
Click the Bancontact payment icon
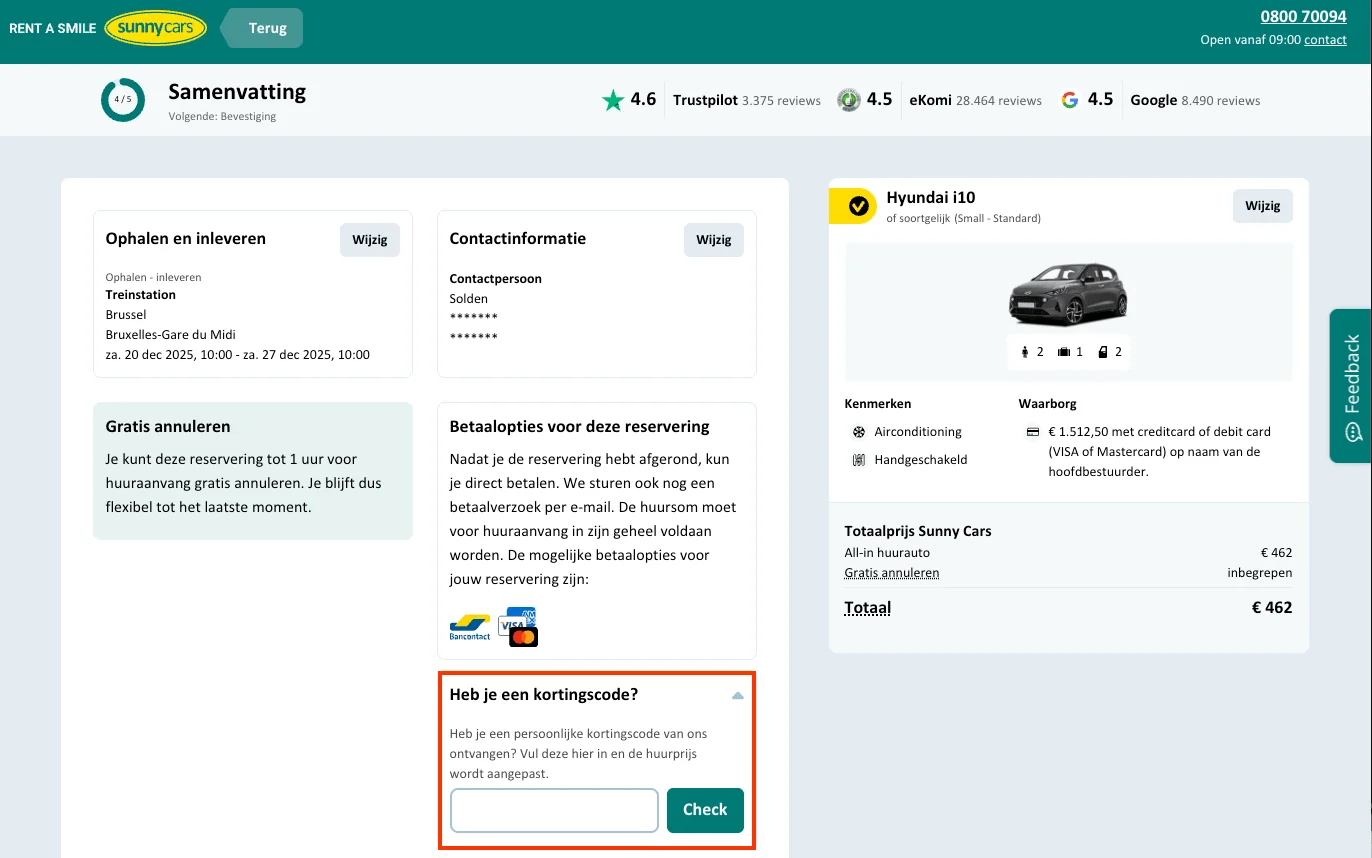point(469,626)
